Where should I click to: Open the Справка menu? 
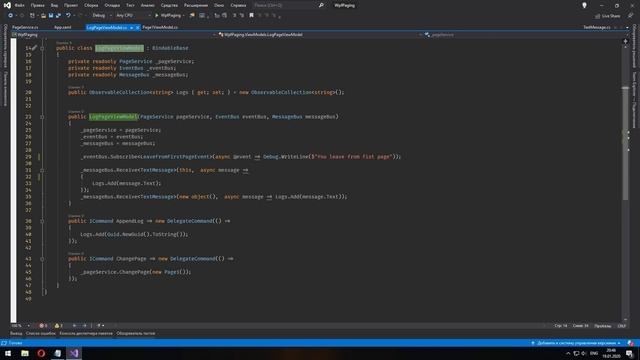[238, 5]
